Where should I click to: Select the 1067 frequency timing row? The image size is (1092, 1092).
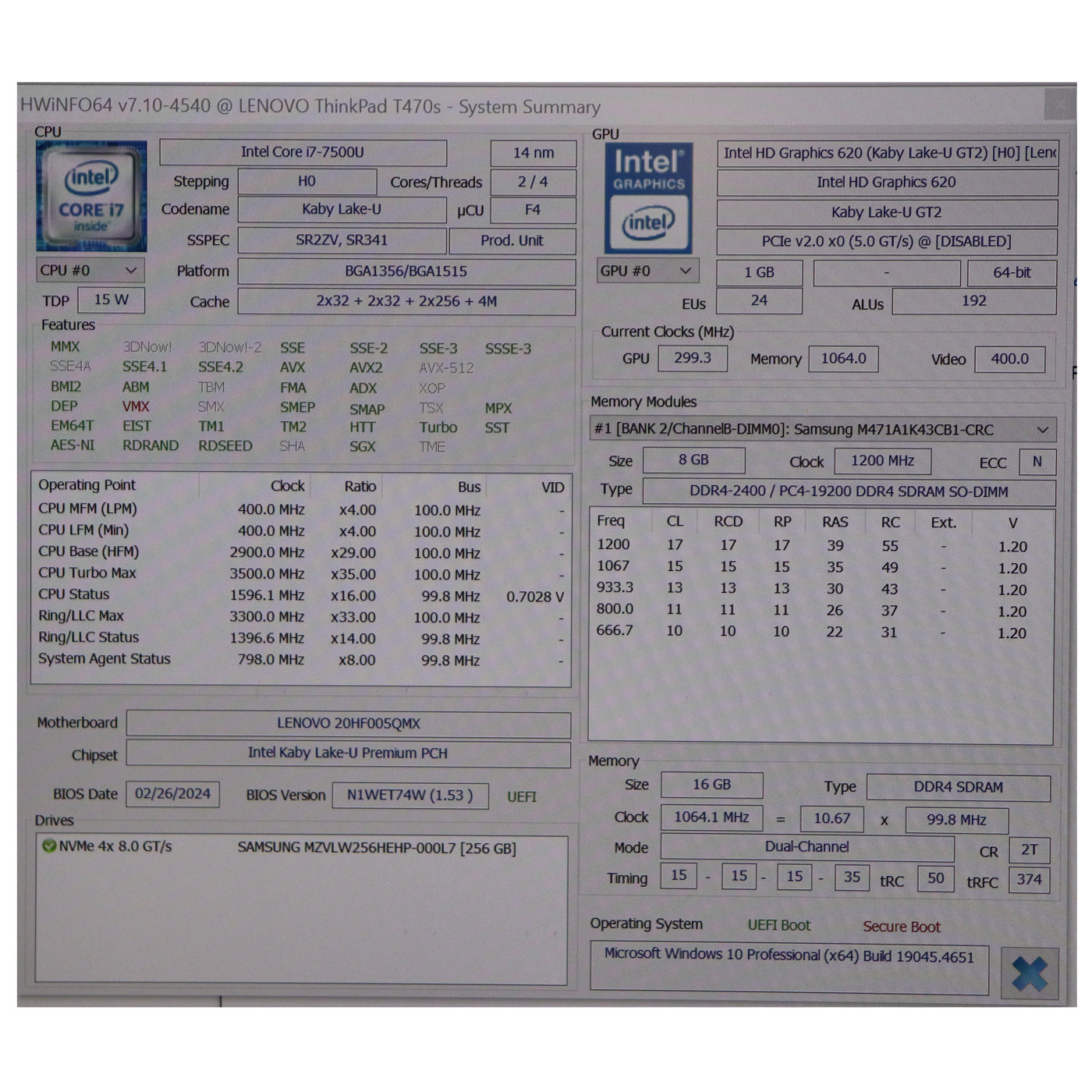pyautogui.click(x=821, y=567)
